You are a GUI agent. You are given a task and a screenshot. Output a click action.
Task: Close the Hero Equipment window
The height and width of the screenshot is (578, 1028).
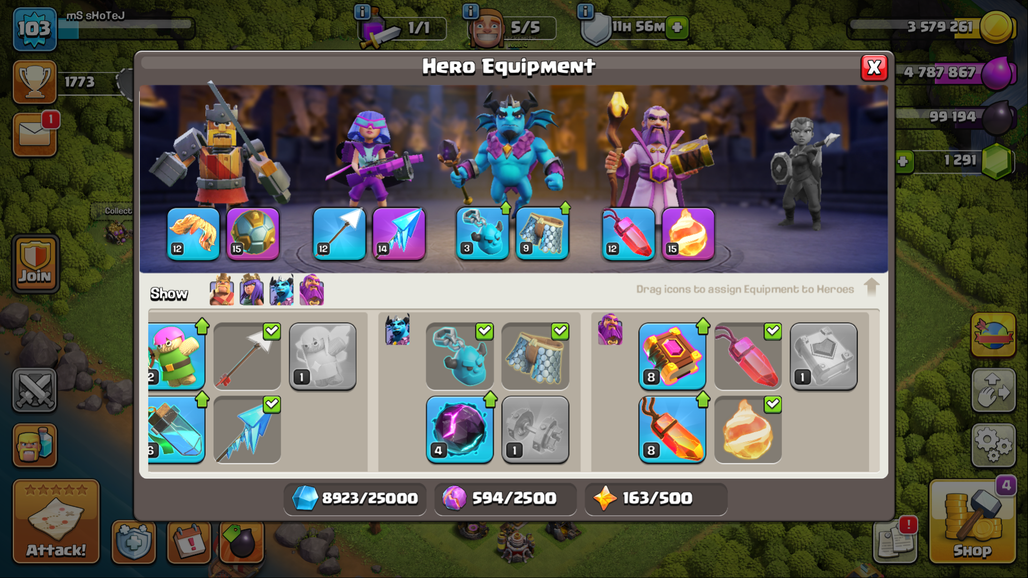click(873, 67)
